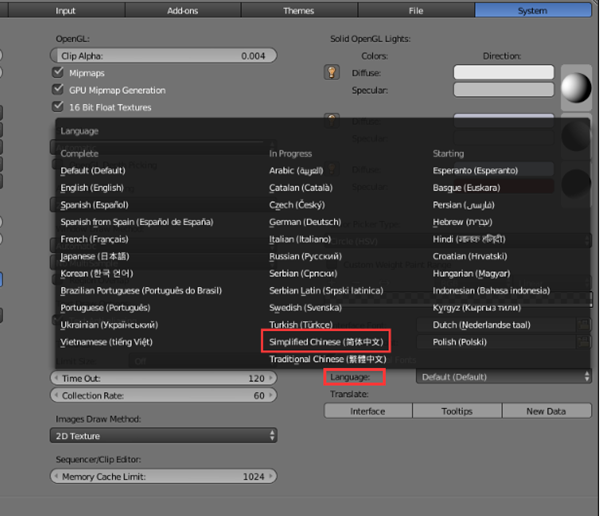Expand the Images Draw Method 2D Texture dropdown

click(163, 436)
